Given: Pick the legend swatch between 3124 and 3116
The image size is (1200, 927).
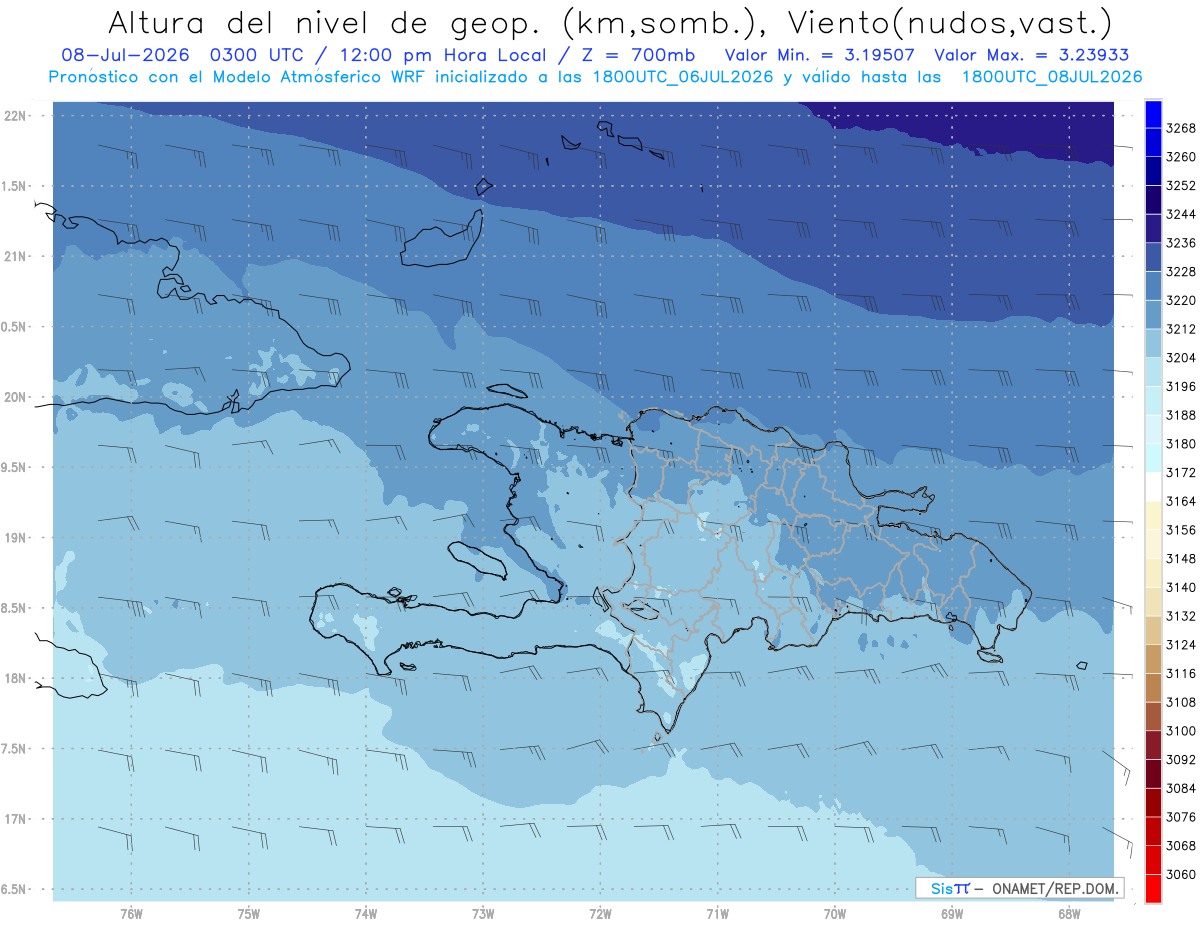Looking at the screenshot, I should pos(1153,659).
